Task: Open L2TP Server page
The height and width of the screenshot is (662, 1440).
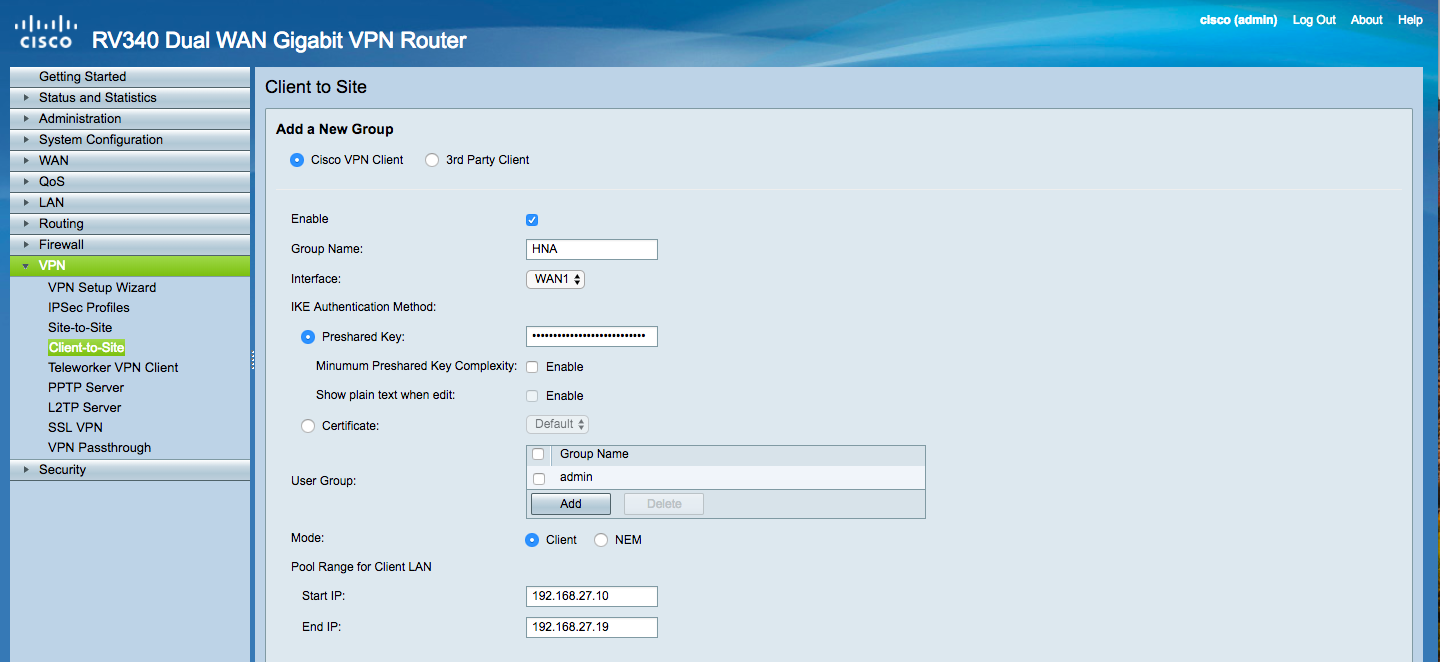Action: tap(85, 408)
